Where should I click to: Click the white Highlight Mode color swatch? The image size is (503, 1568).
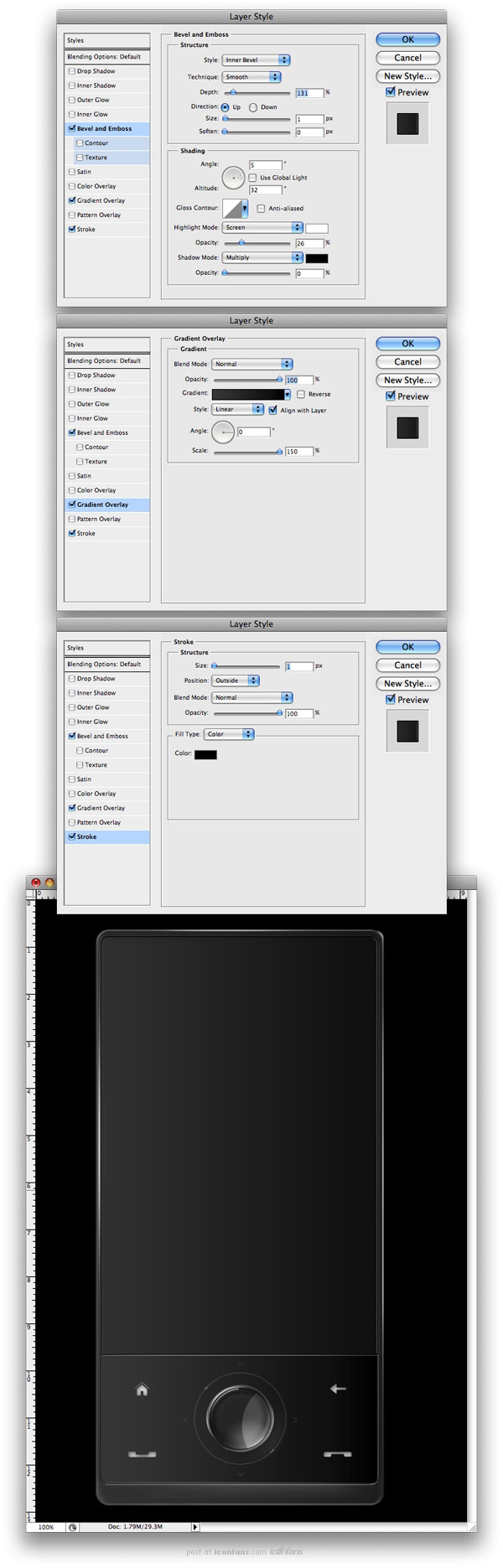[317, 228]
